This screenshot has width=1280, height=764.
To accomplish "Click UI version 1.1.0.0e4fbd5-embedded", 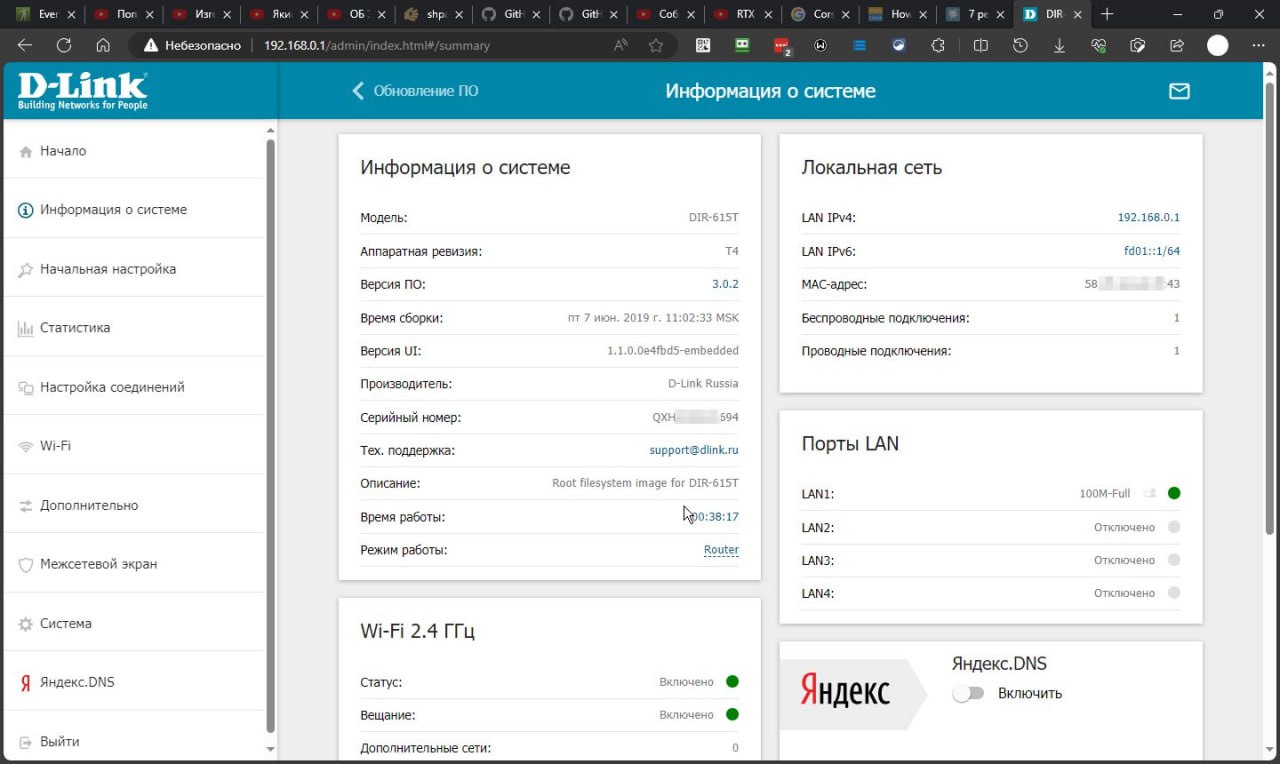I will pos(673,350).
